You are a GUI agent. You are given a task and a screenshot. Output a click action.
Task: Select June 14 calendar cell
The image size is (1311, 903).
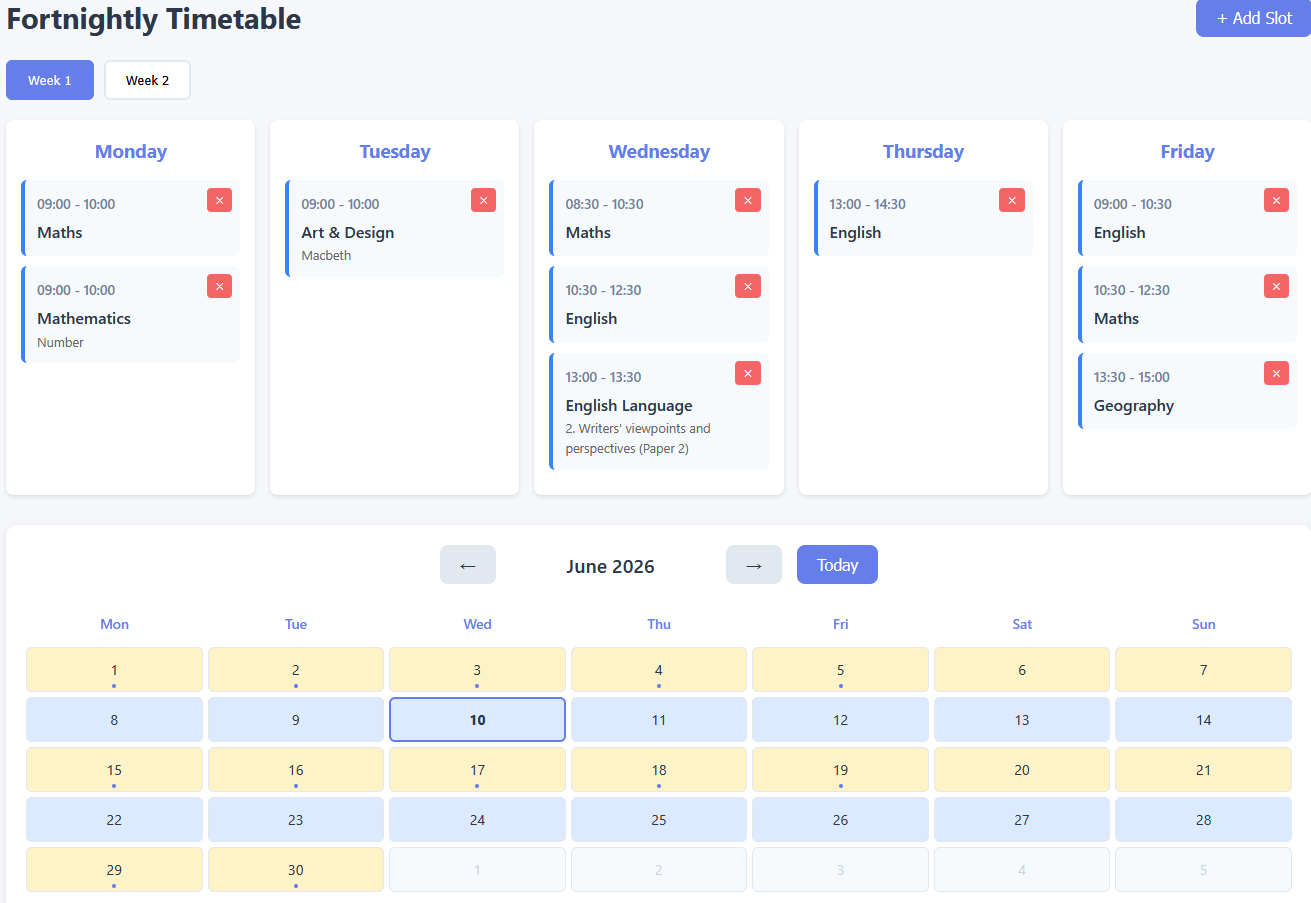[1203, 720]
